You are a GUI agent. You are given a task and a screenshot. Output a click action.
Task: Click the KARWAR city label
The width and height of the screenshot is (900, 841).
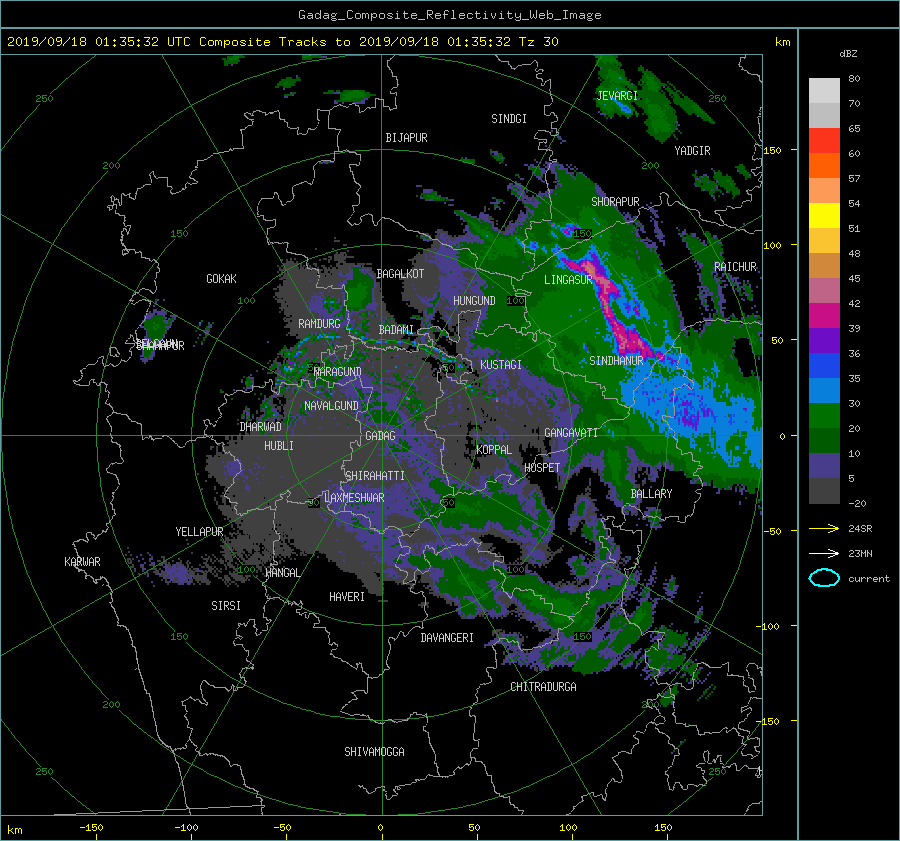(x=82, y=562)
